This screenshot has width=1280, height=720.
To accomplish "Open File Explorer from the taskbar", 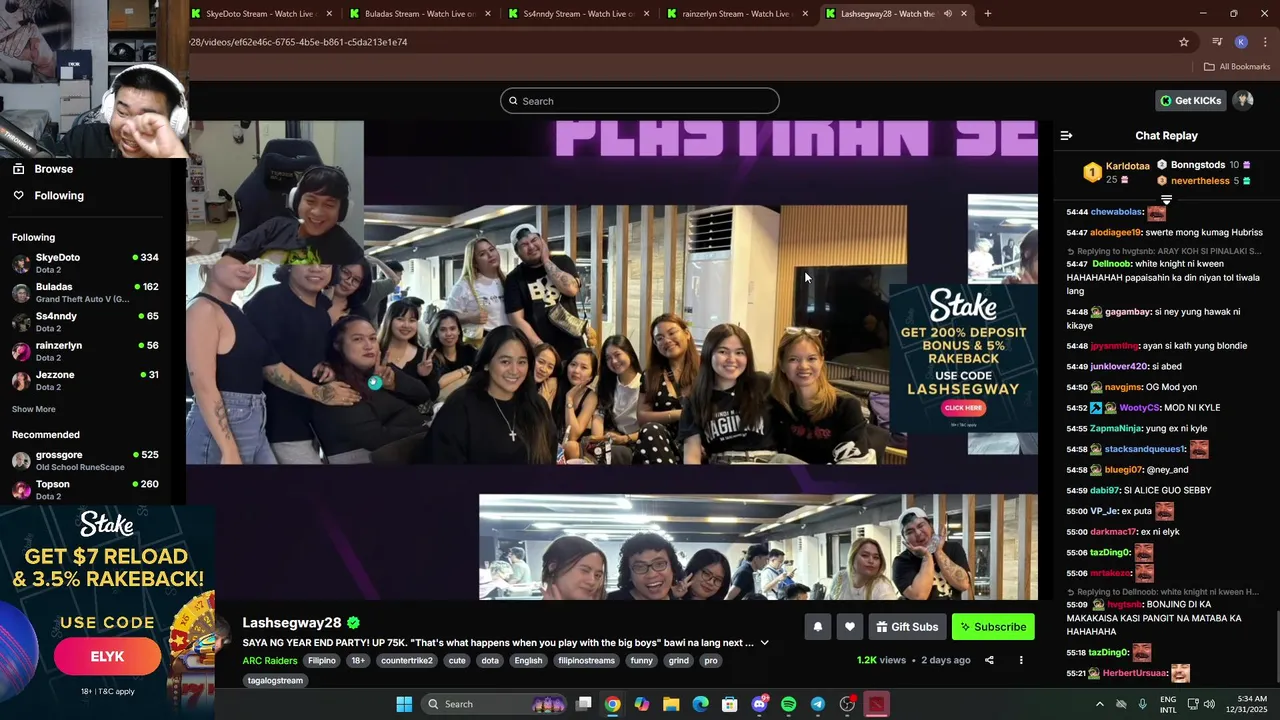I will (671, 704).
